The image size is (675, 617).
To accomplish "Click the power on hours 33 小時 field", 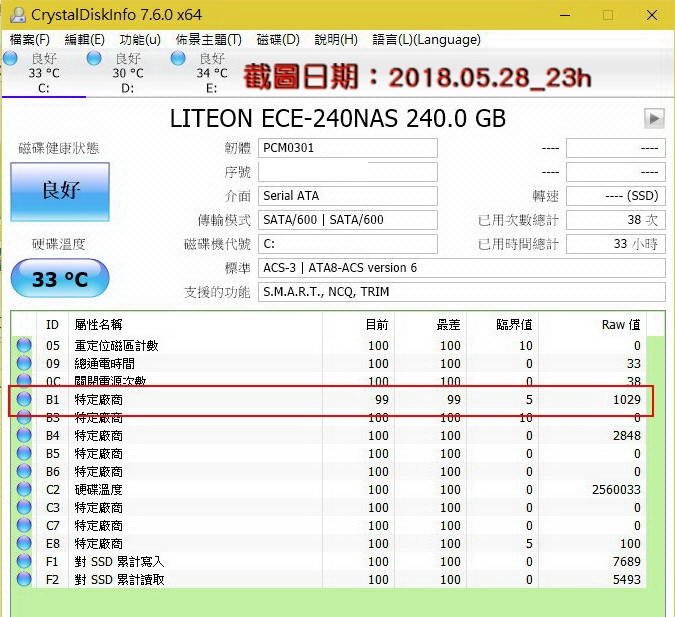I will pos(616,244).
